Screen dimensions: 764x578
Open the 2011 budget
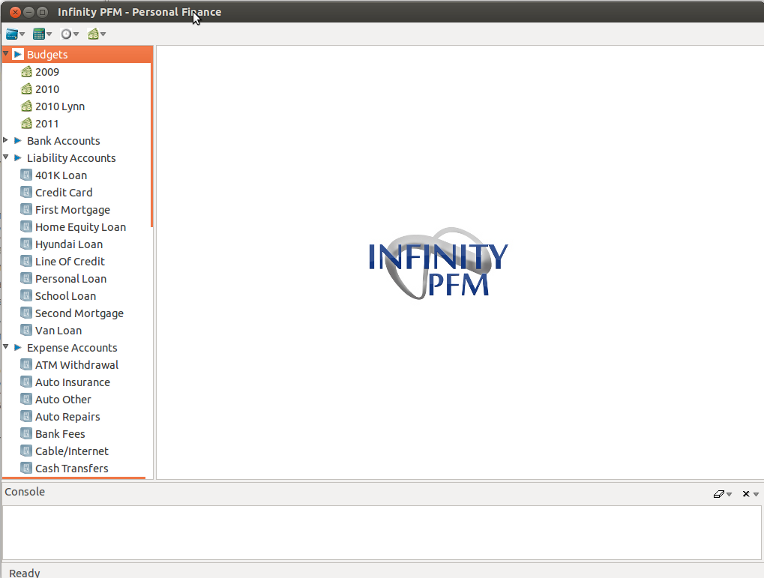[47, 124]
